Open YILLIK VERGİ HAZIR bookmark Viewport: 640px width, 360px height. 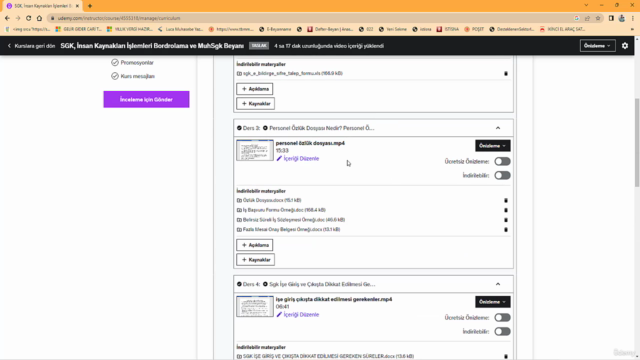[129, 29]
